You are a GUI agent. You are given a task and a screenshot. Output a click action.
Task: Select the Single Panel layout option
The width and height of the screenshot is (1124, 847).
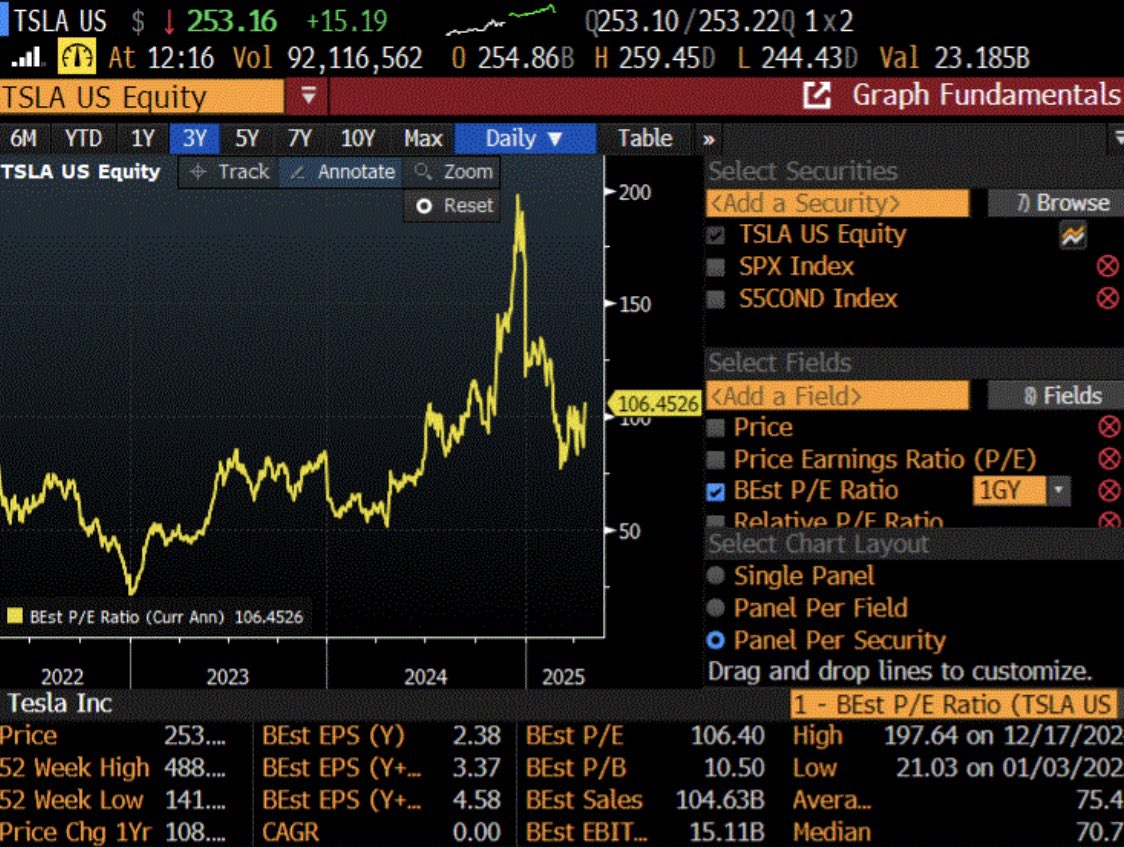(716, 576)
